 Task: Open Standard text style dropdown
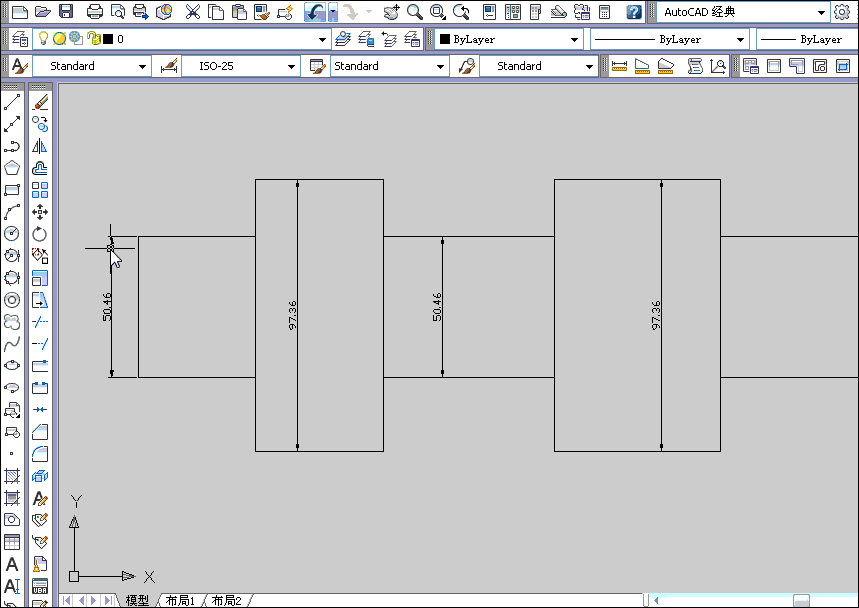(x=91, y=66)
